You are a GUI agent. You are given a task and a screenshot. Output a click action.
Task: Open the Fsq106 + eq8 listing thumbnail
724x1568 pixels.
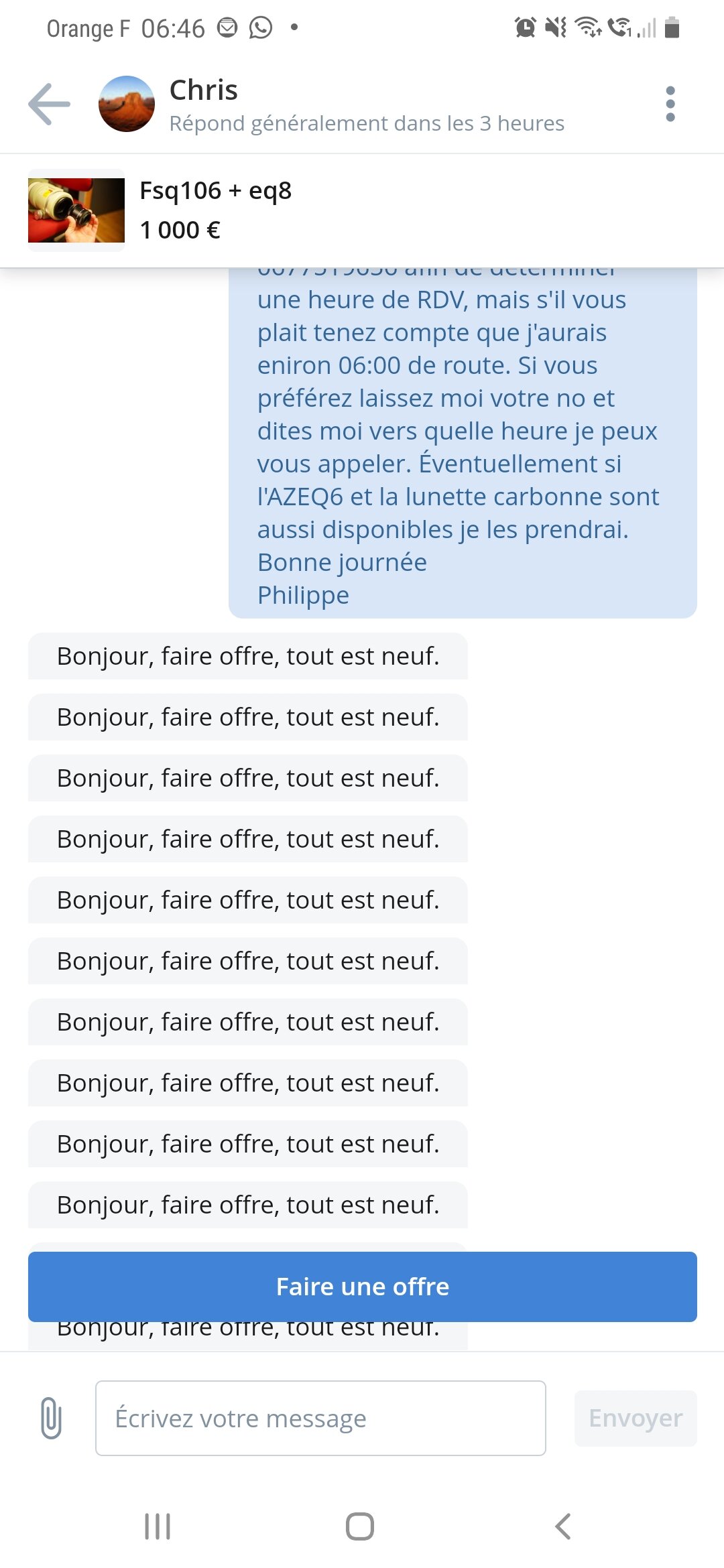(x=76, y=210)
